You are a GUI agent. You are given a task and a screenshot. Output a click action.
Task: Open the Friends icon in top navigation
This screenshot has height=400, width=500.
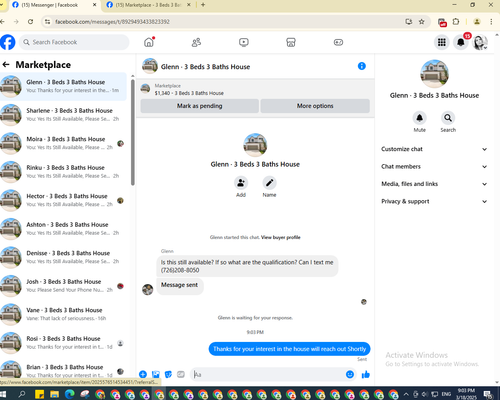(196, 42)
